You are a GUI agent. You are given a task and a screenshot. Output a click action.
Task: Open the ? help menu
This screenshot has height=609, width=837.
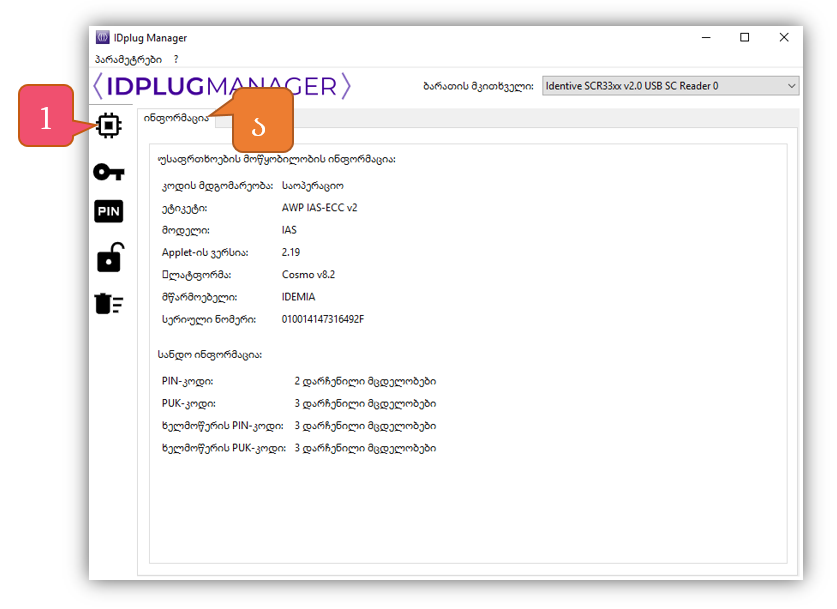(176, 60)
